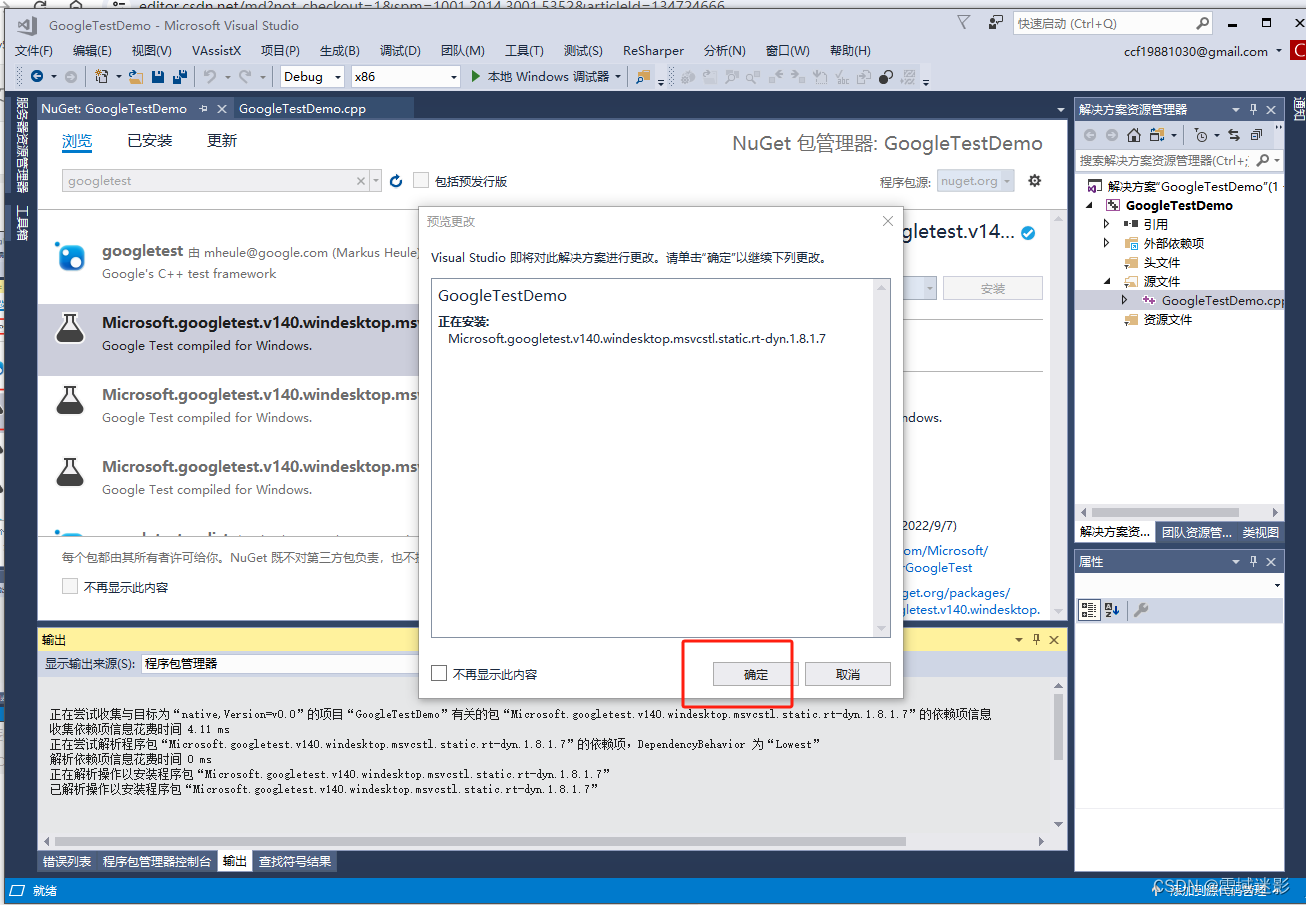Viewport: 1306px width, 905px height.
Task: Enable the 包括预发行版 checkbox
Action: [422, 181]
